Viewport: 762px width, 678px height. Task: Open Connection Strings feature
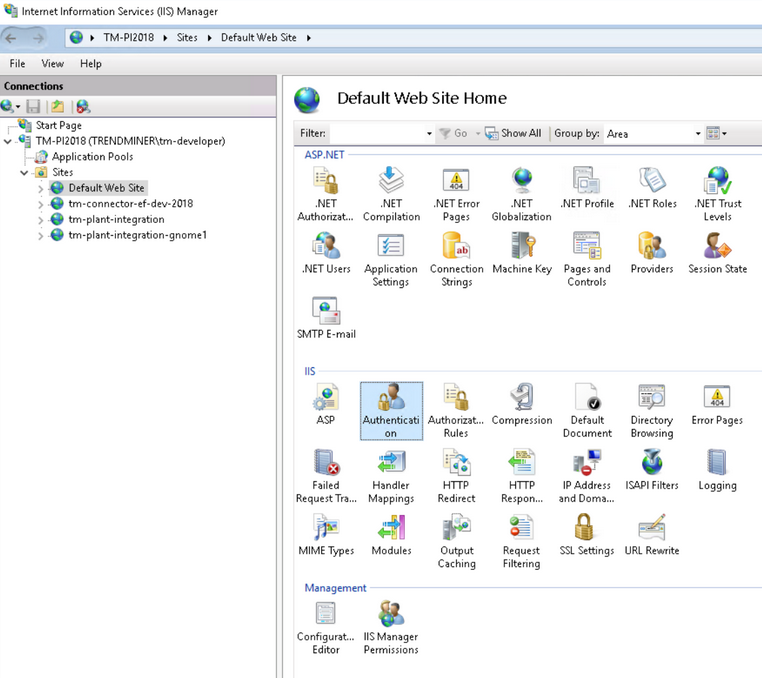point(456,246)
